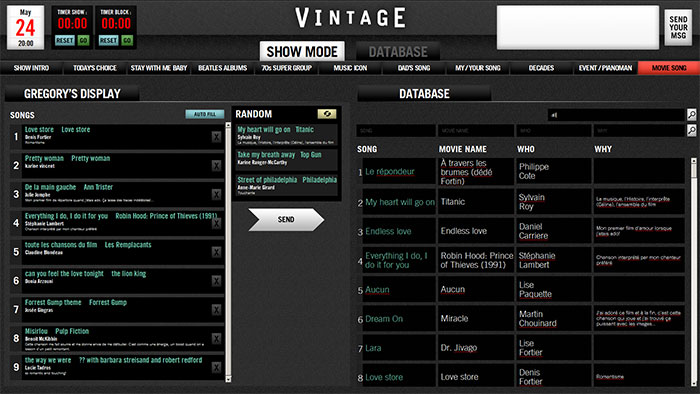Viewport: 700px width, 394px height.
Task: Click the Song filter field
Action: (x=396, y=131)
